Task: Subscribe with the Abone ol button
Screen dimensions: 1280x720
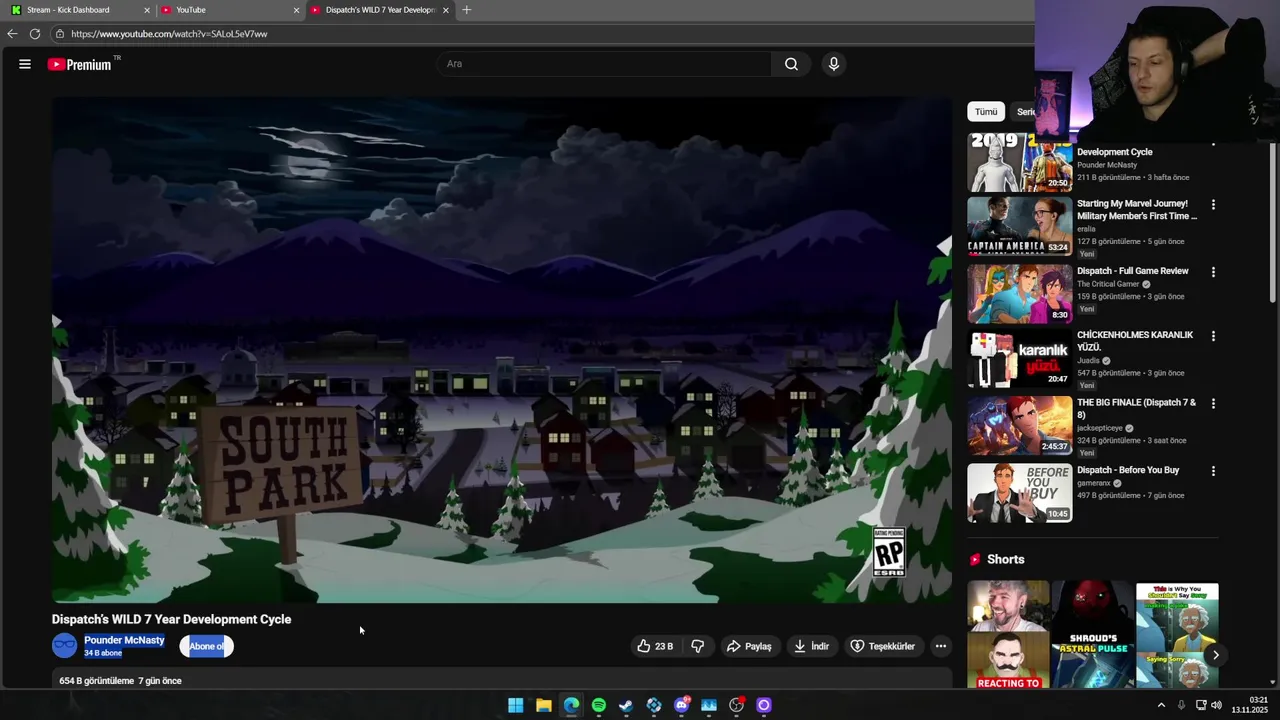Action: (207, 646)
